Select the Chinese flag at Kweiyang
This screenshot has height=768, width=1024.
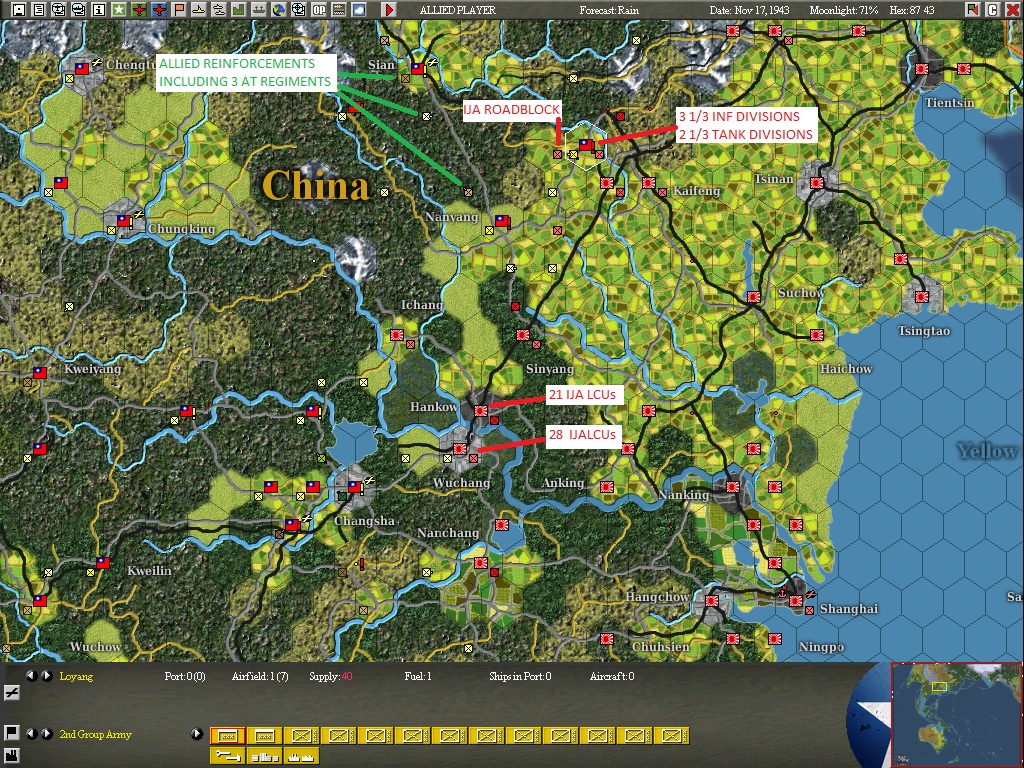40,373
